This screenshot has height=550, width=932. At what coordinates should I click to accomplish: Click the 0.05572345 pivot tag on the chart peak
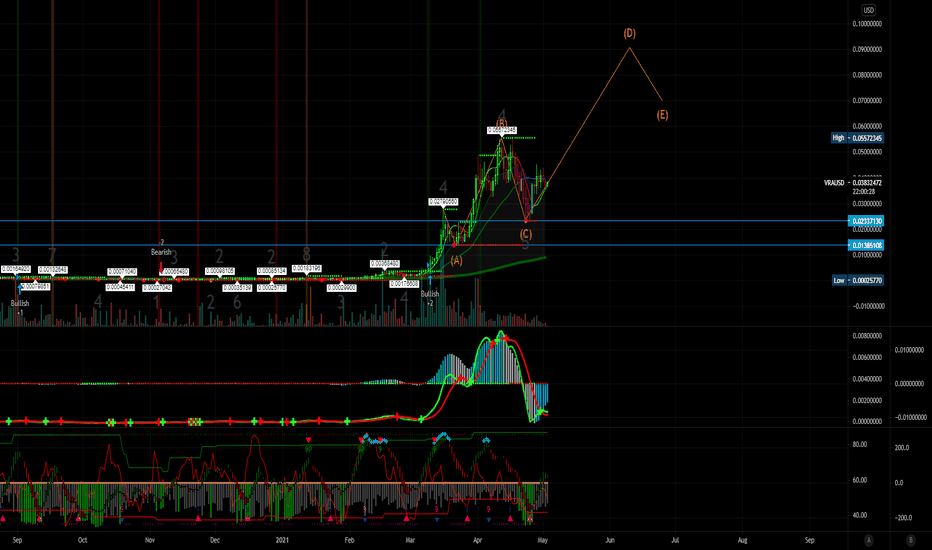coord(502,130)
